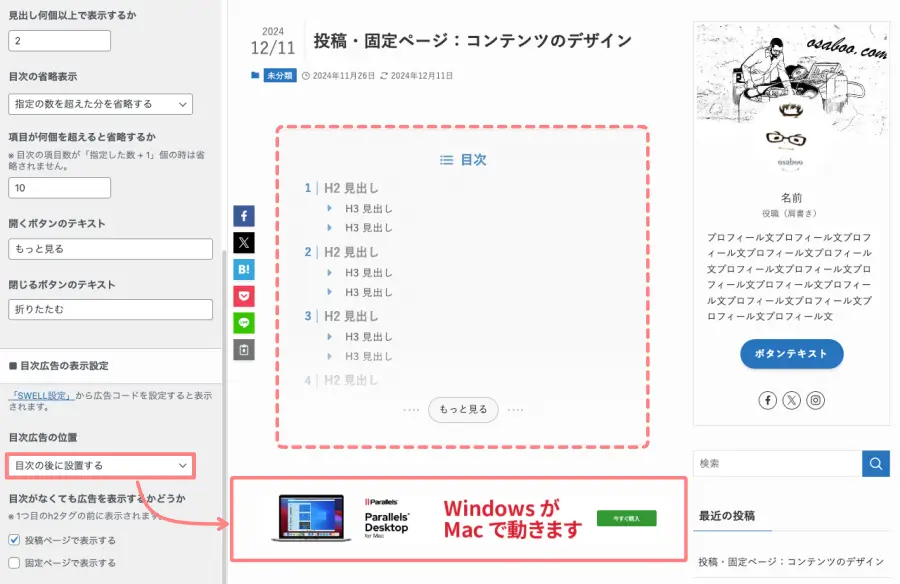
Task: Click the search magnifier button
Action: point(876,463)
